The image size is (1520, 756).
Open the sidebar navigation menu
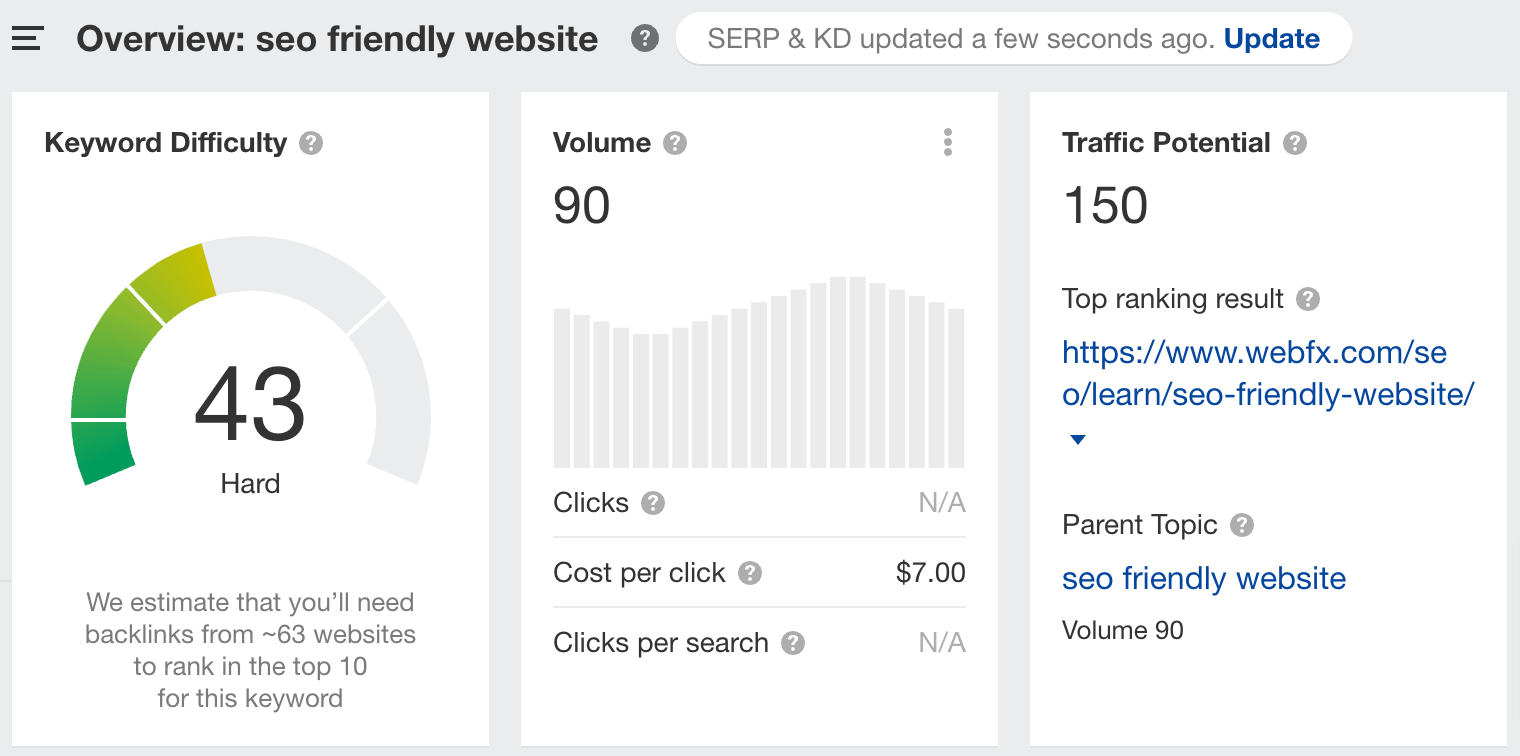[x=27, y=38]
